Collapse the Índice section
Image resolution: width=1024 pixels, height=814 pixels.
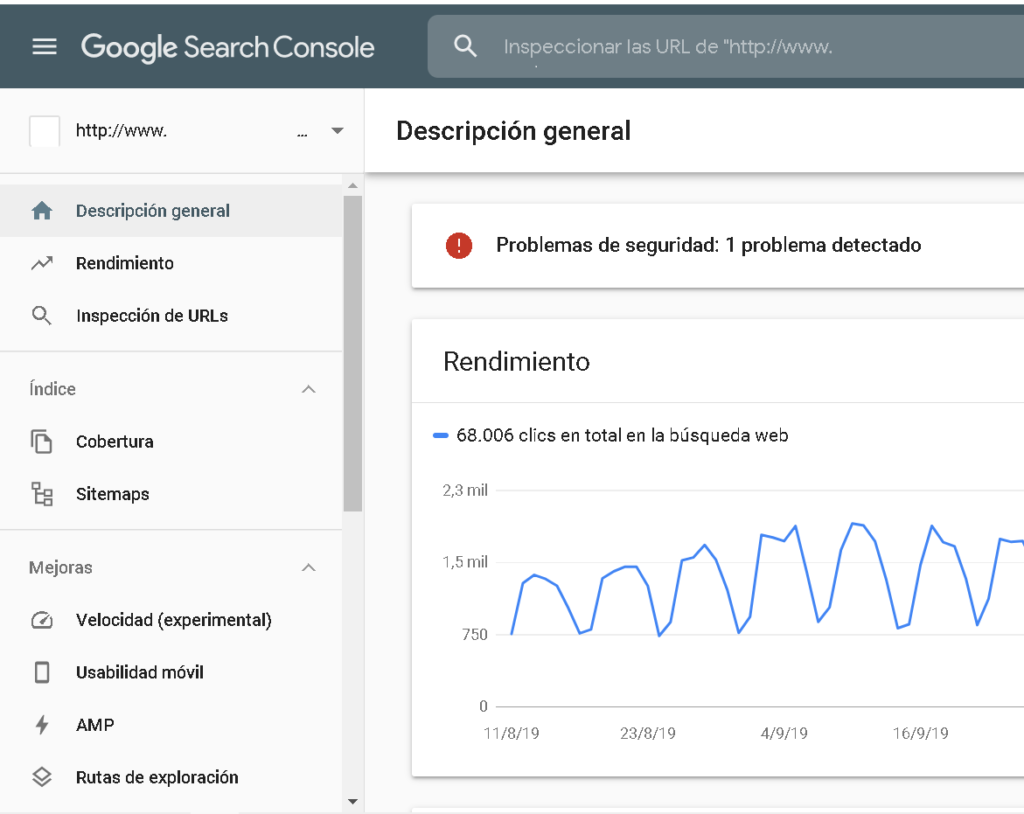(x=308, y=389)
